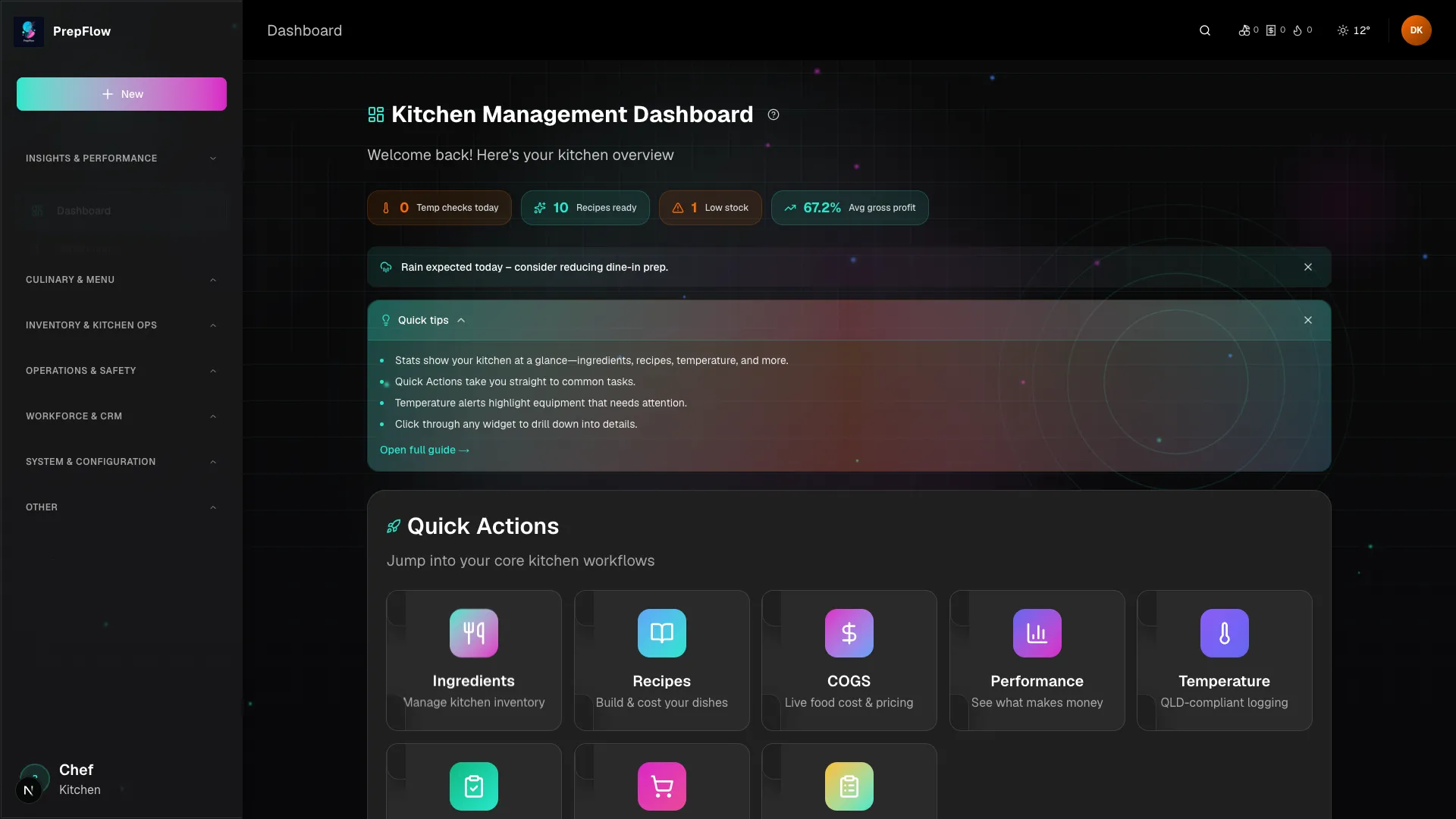Image resolution: width=1456 pixels, height=819 pixels.
Task: Open the 67.2% Avg gross profit stat
Action: coord(849,208)
